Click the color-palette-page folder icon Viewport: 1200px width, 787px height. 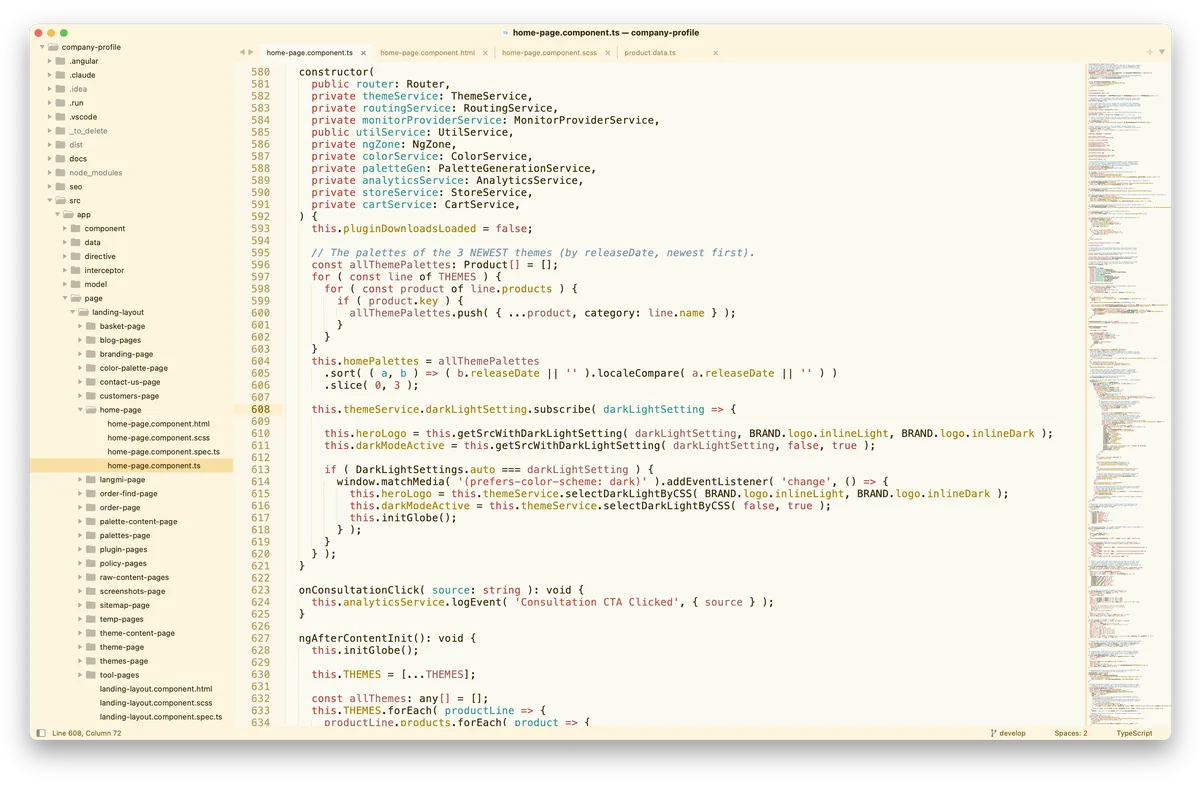coord(91,368)
